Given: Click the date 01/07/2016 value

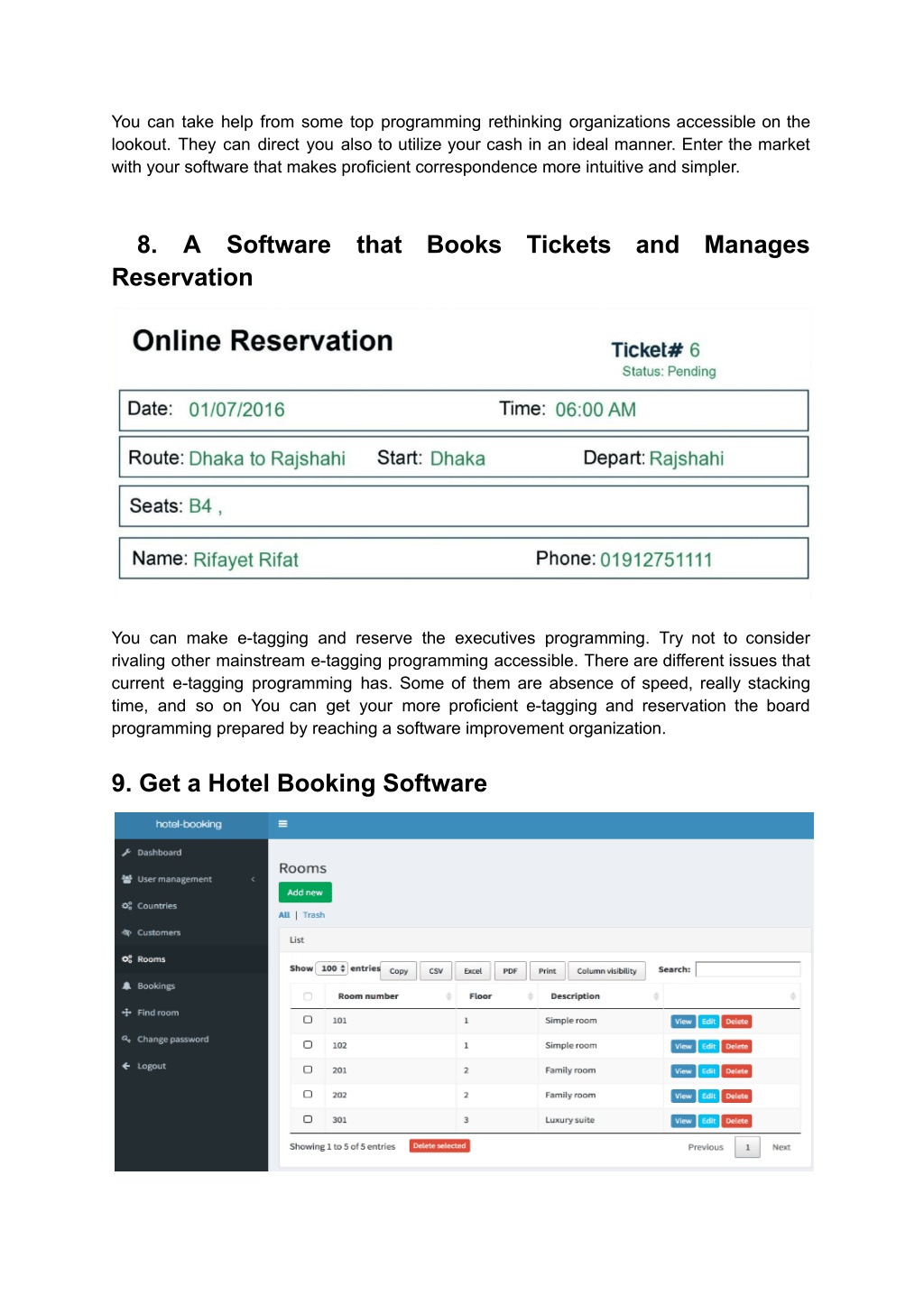Looking at the screenshot, I should click(x=236, y=410).
